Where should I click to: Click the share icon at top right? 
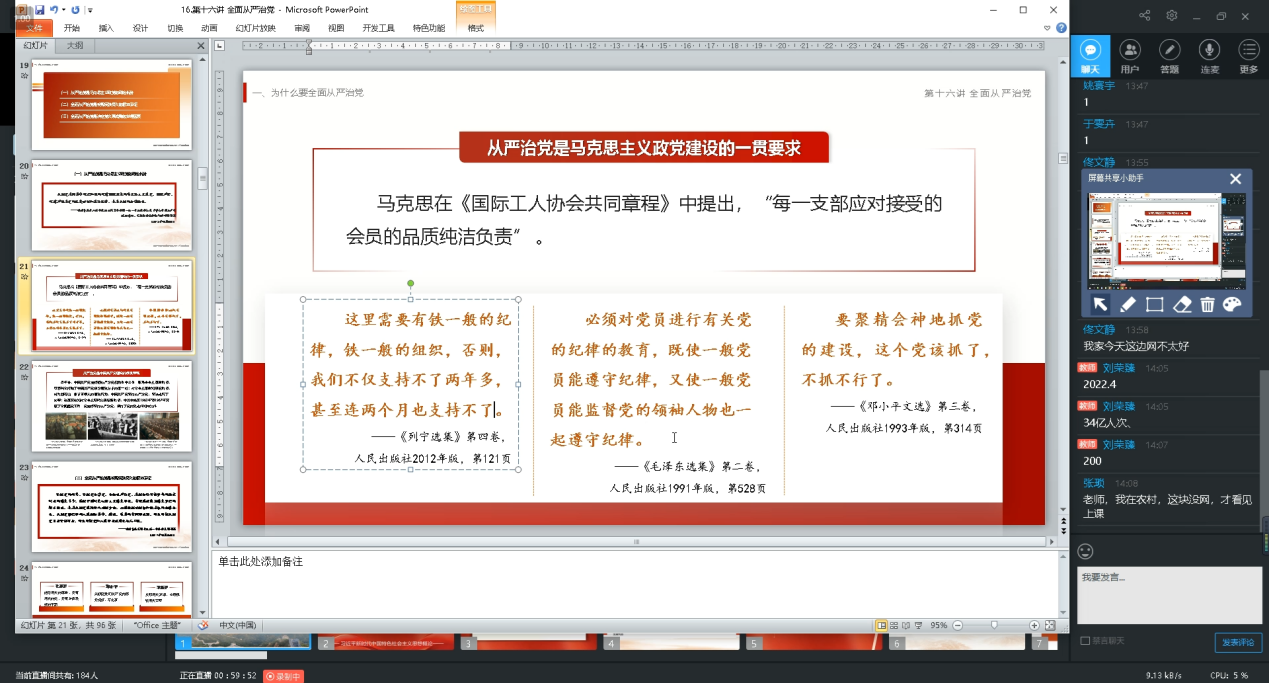coord(1145,15)
